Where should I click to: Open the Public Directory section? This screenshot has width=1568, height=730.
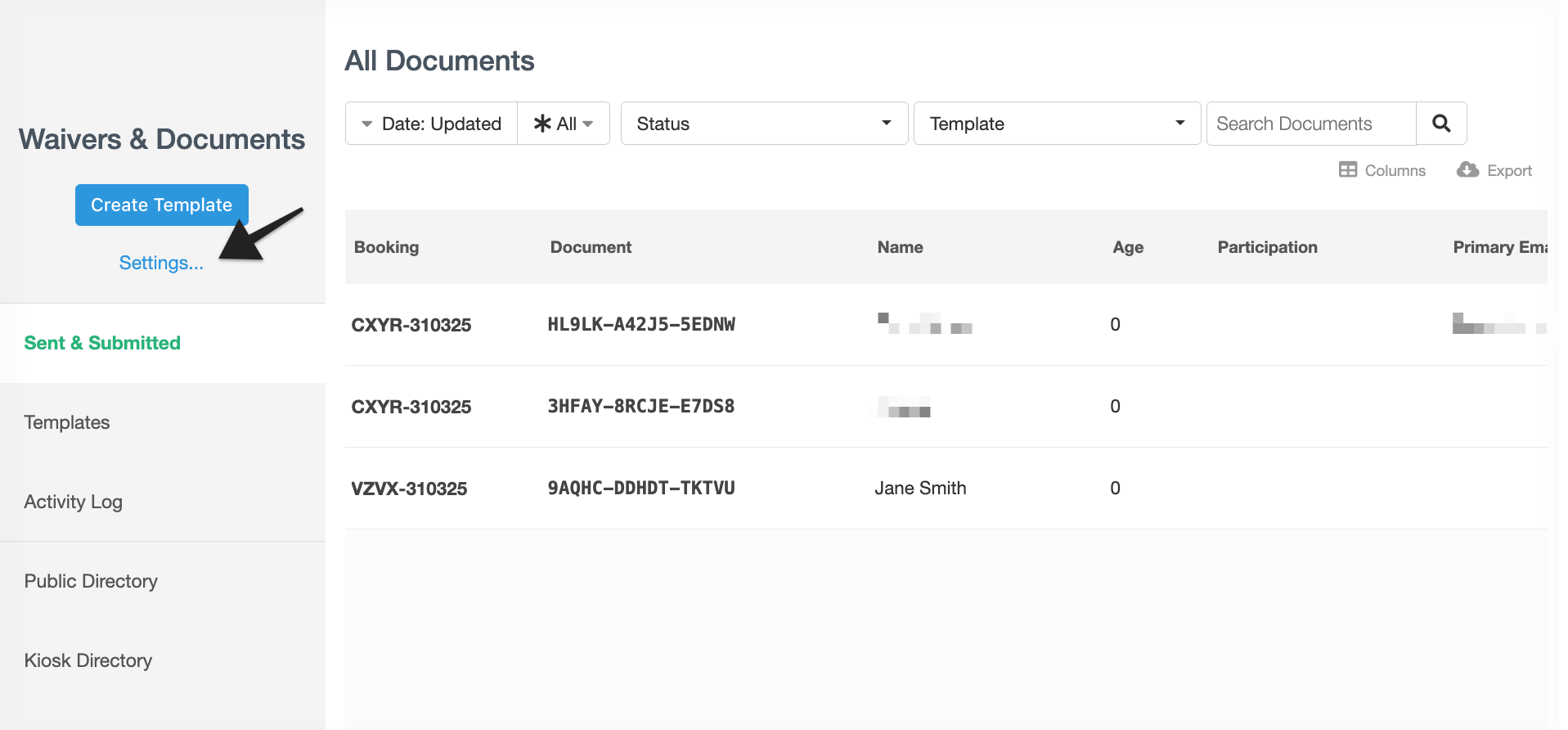91,581
